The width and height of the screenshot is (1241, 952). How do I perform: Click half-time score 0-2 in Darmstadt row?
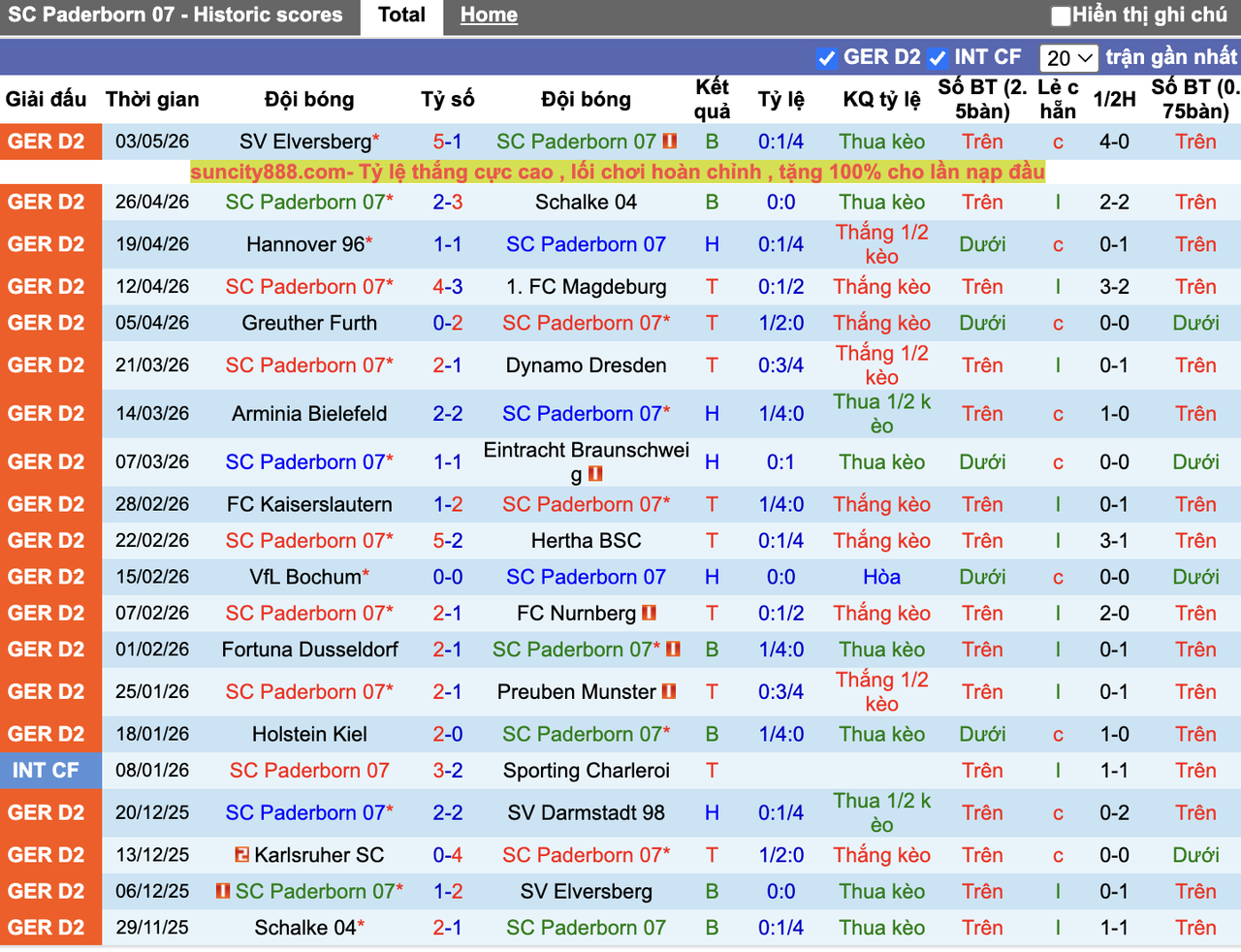[1114, 812]
